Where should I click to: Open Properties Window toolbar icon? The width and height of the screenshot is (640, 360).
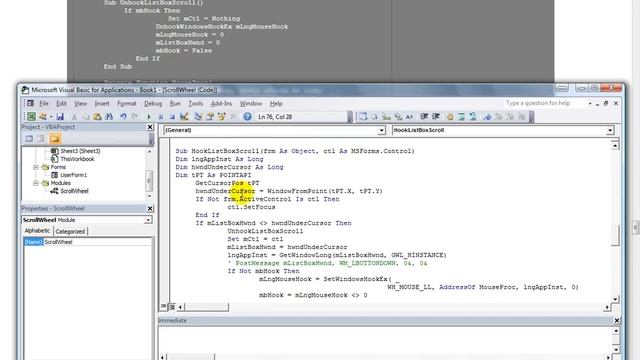(x=210, y=117)
